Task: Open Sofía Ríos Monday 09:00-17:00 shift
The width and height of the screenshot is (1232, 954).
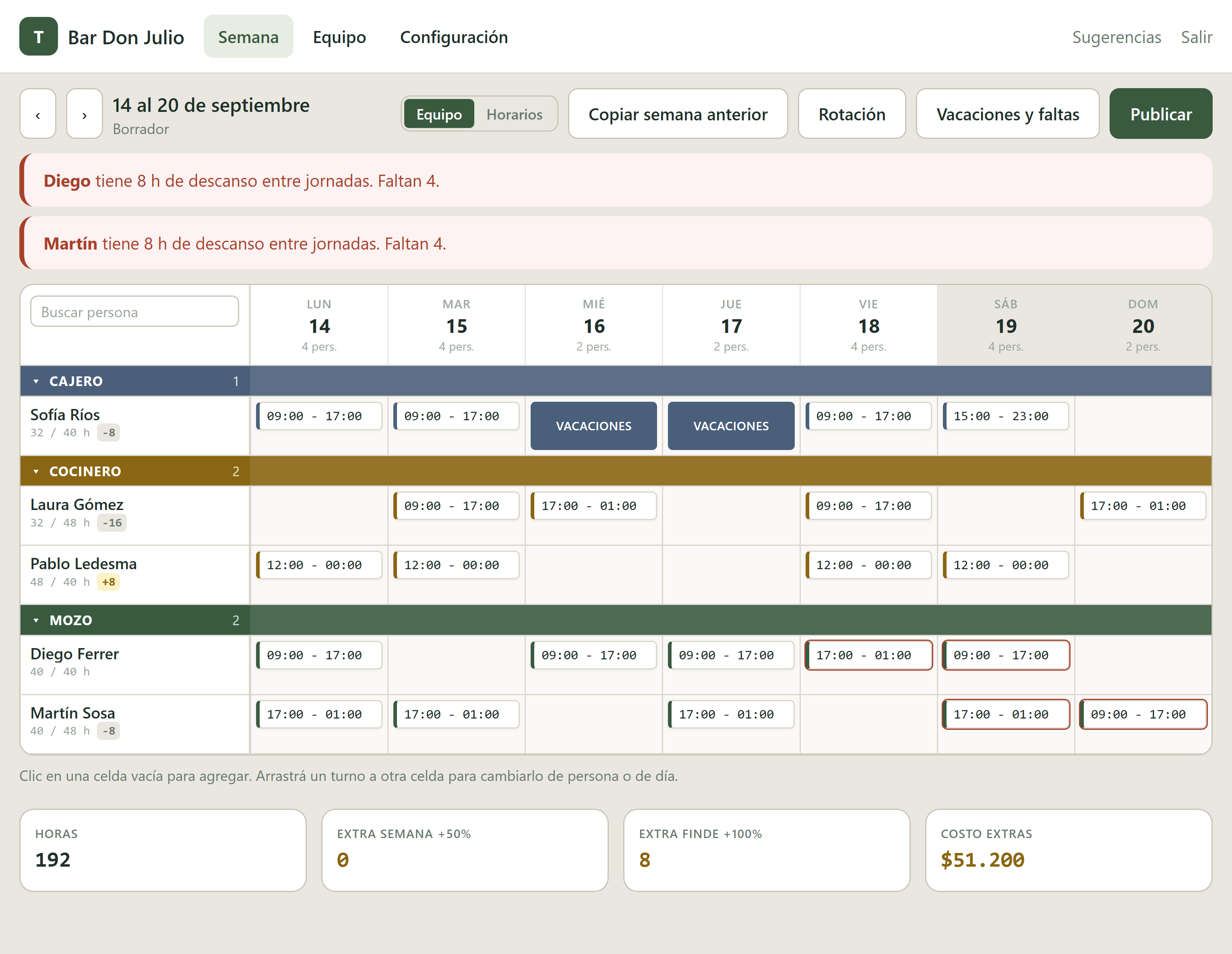Action: 319,416
